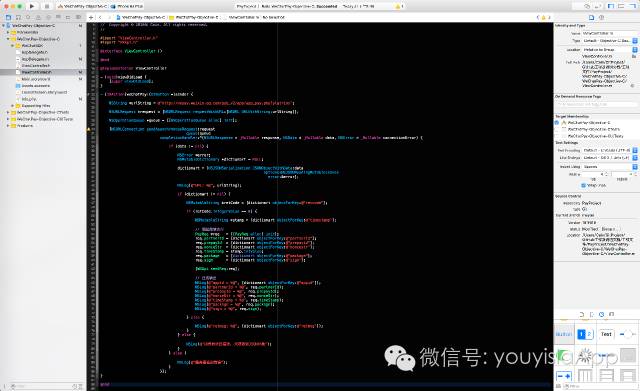Viewport: 640px width, 391px height.
Task: Collapse the WeChatPay-Objective-C group folder
Action: click(x=8, y=39)
